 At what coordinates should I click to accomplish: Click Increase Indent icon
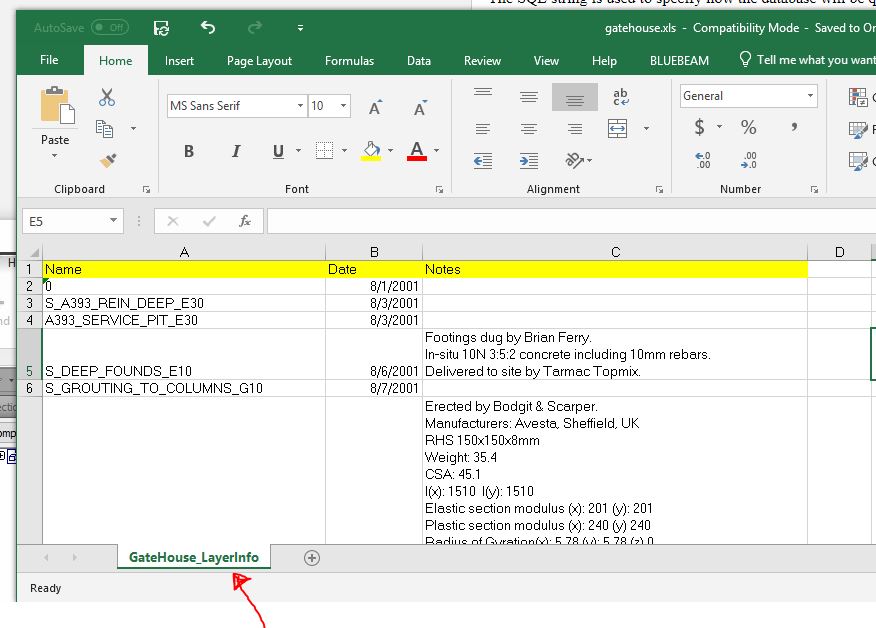(529, 161)
